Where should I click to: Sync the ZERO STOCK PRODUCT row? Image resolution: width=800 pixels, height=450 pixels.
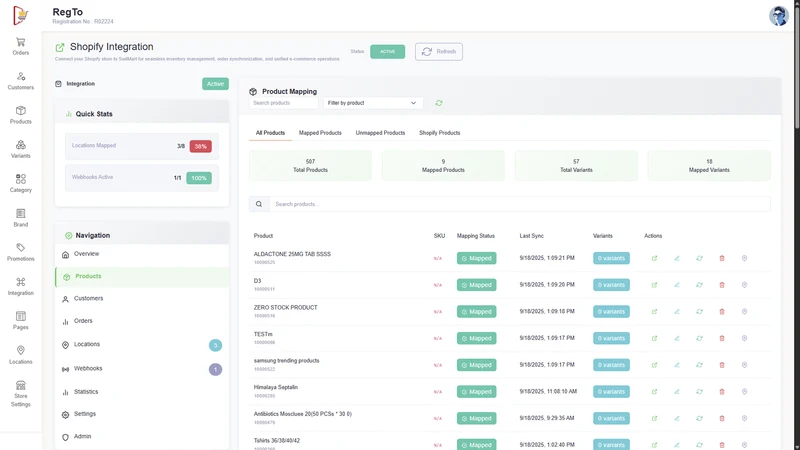[699, 311]
